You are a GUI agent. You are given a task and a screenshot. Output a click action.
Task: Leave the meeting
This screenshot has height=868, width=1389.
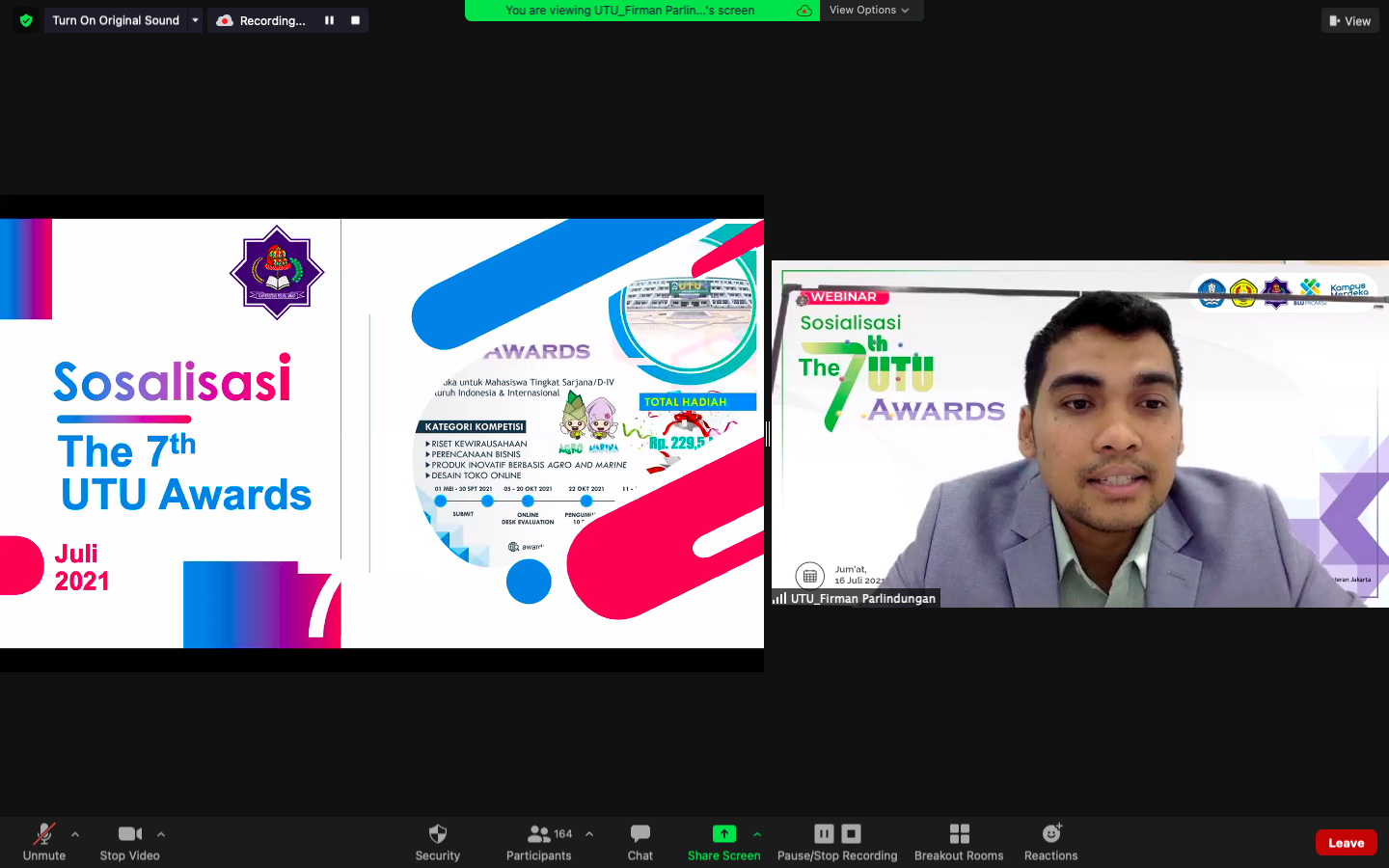pos(1346,843)
